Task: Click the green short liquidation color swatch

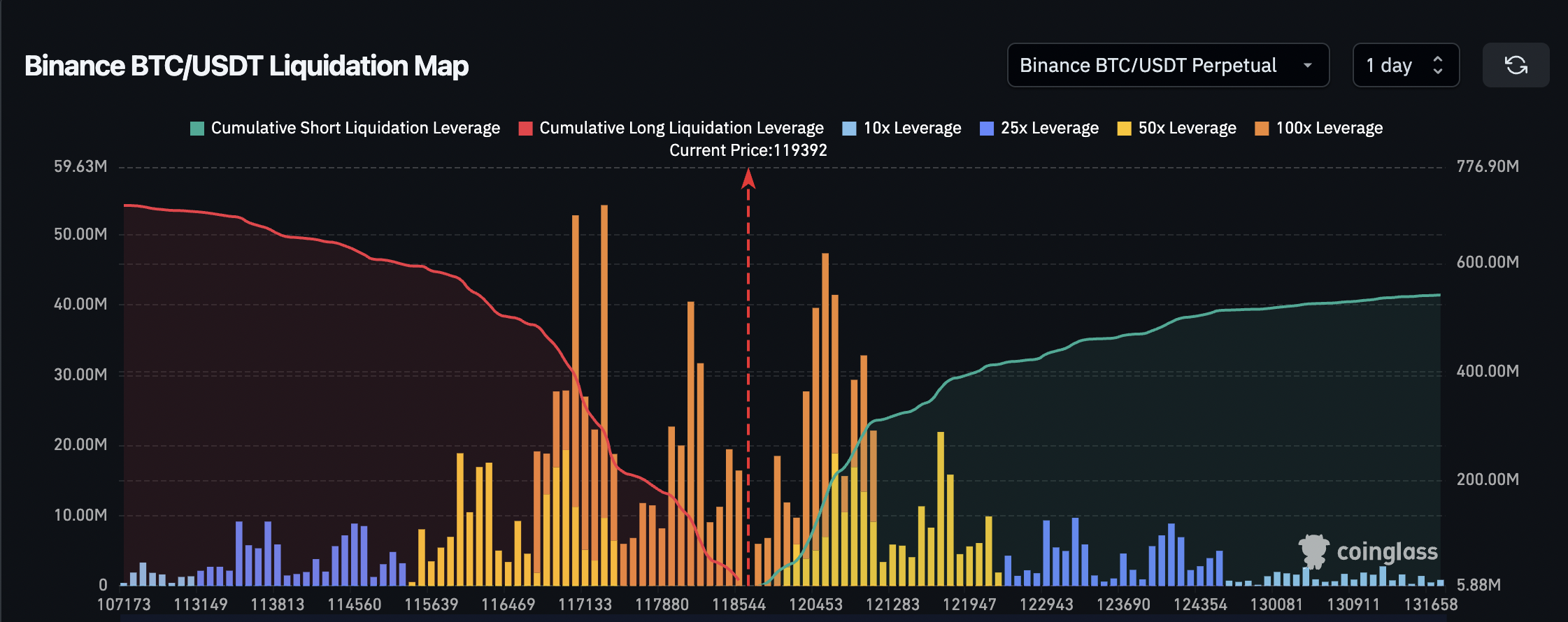Action: point(197,129)
